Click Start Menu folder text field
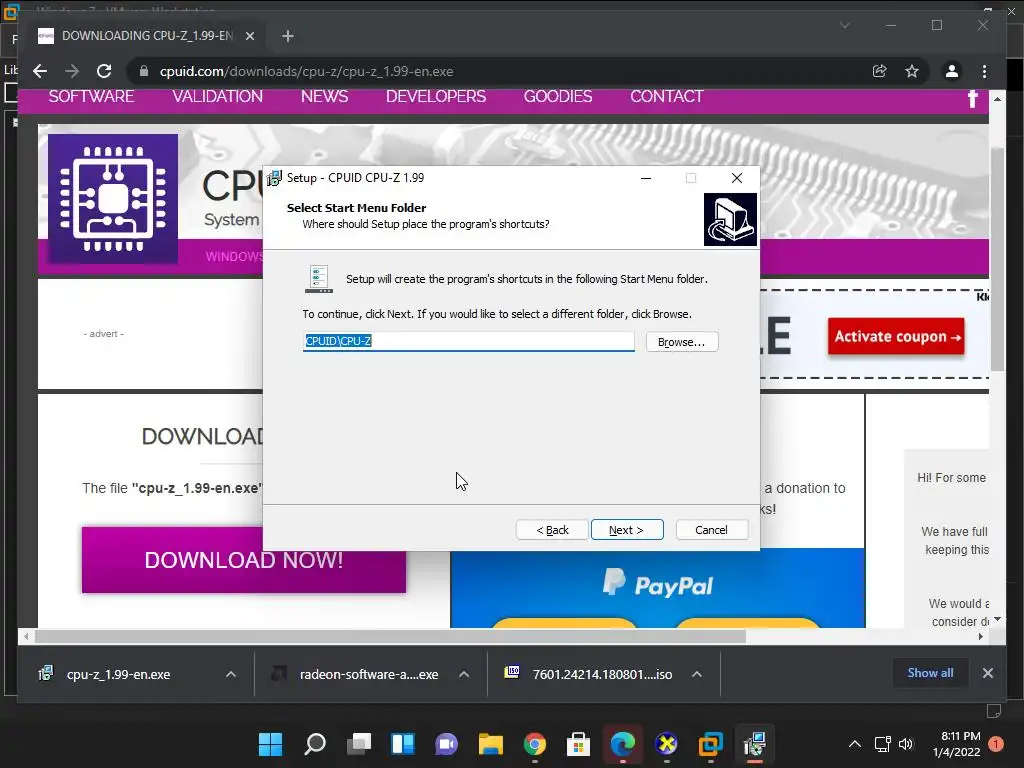1024x768 pixels. click(468, 341)
